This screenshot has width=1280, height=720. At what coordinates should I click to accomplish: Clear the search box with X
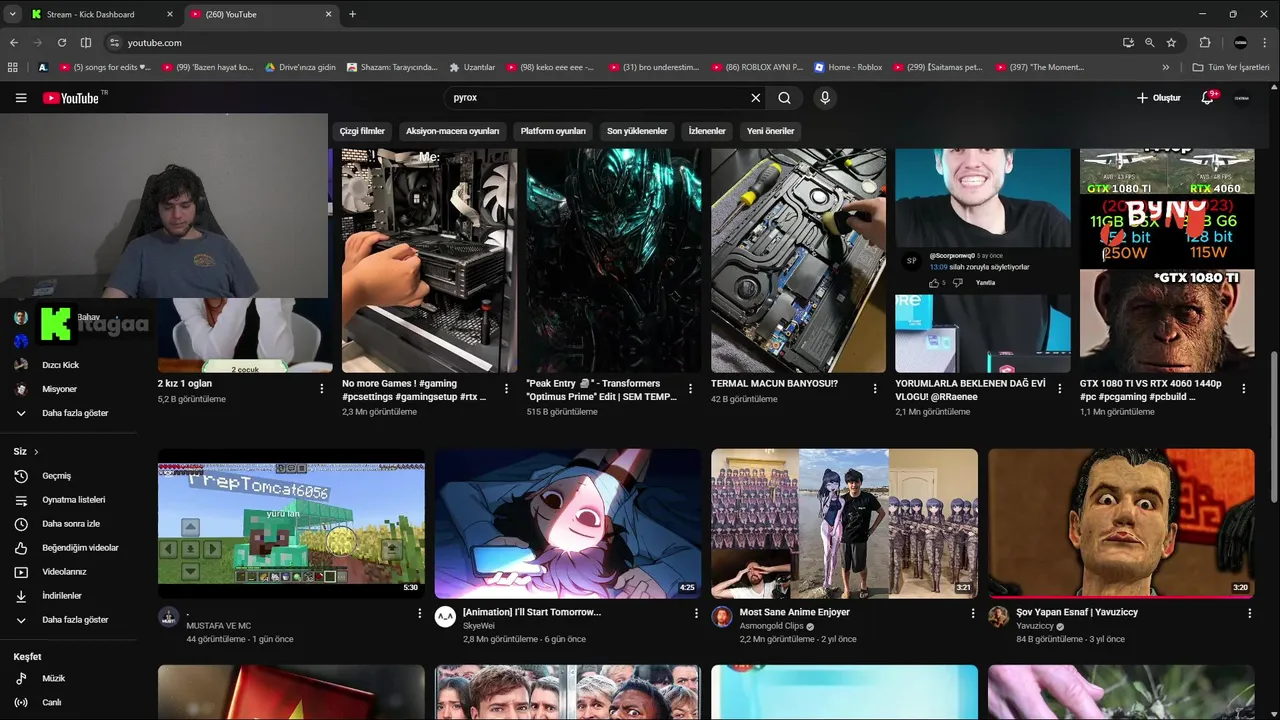pyautogui.click(x=756, y=98)
